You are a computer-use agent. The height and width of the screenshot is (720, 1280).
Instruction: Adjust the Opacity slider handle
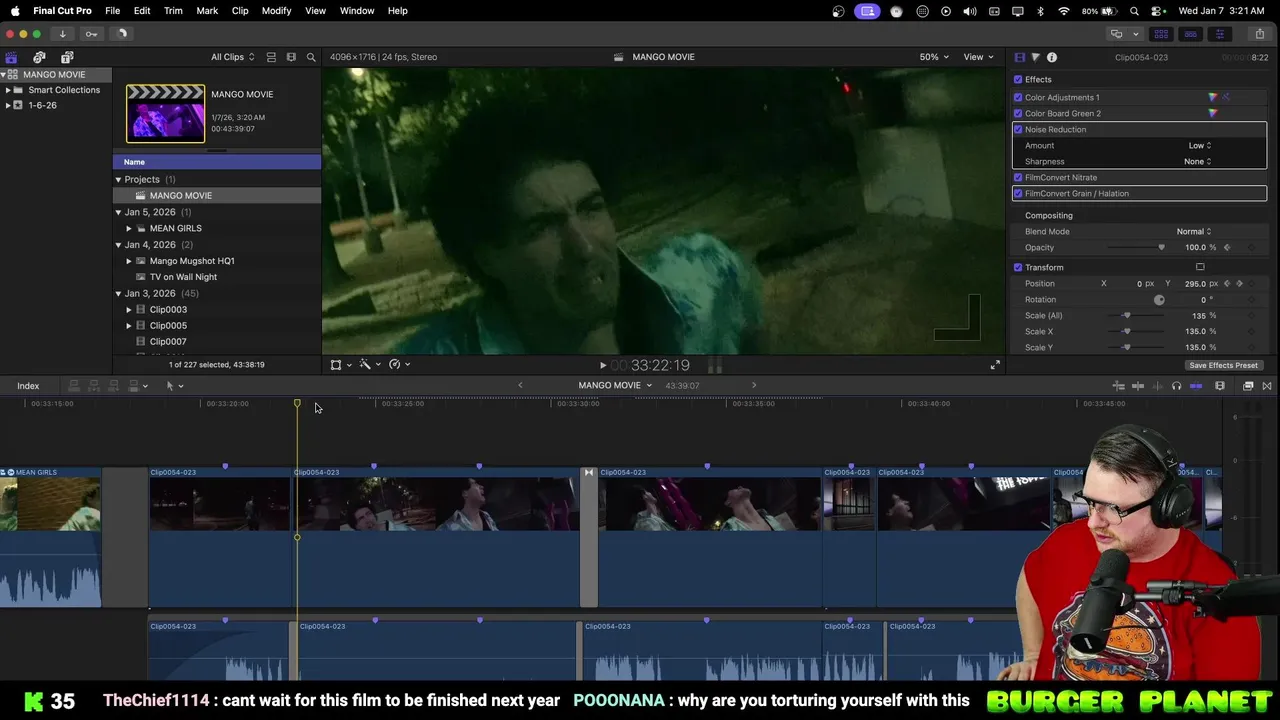pyautogui.click(x=1161, y=248)
